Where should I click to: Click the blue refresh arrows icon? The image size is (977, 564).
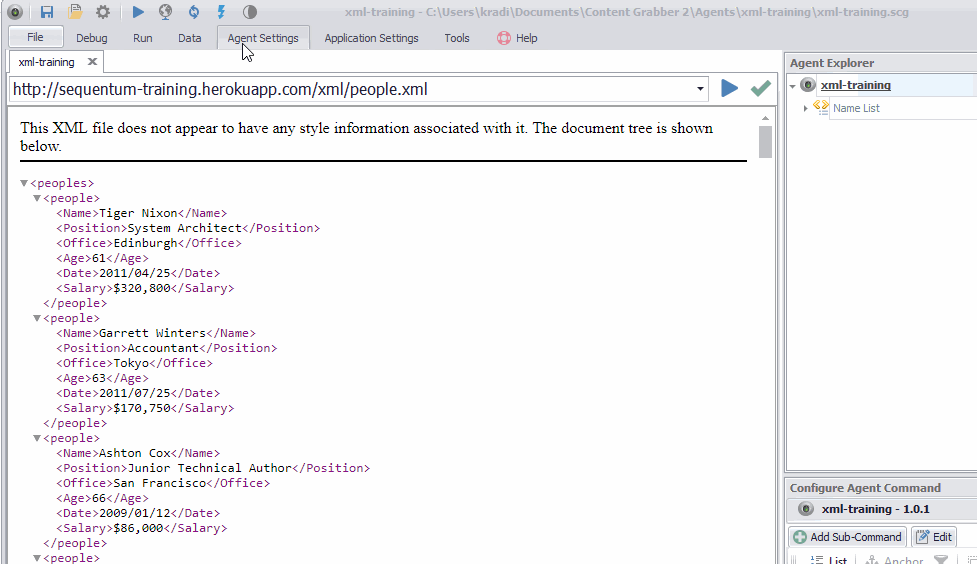(x=193, y=12)
